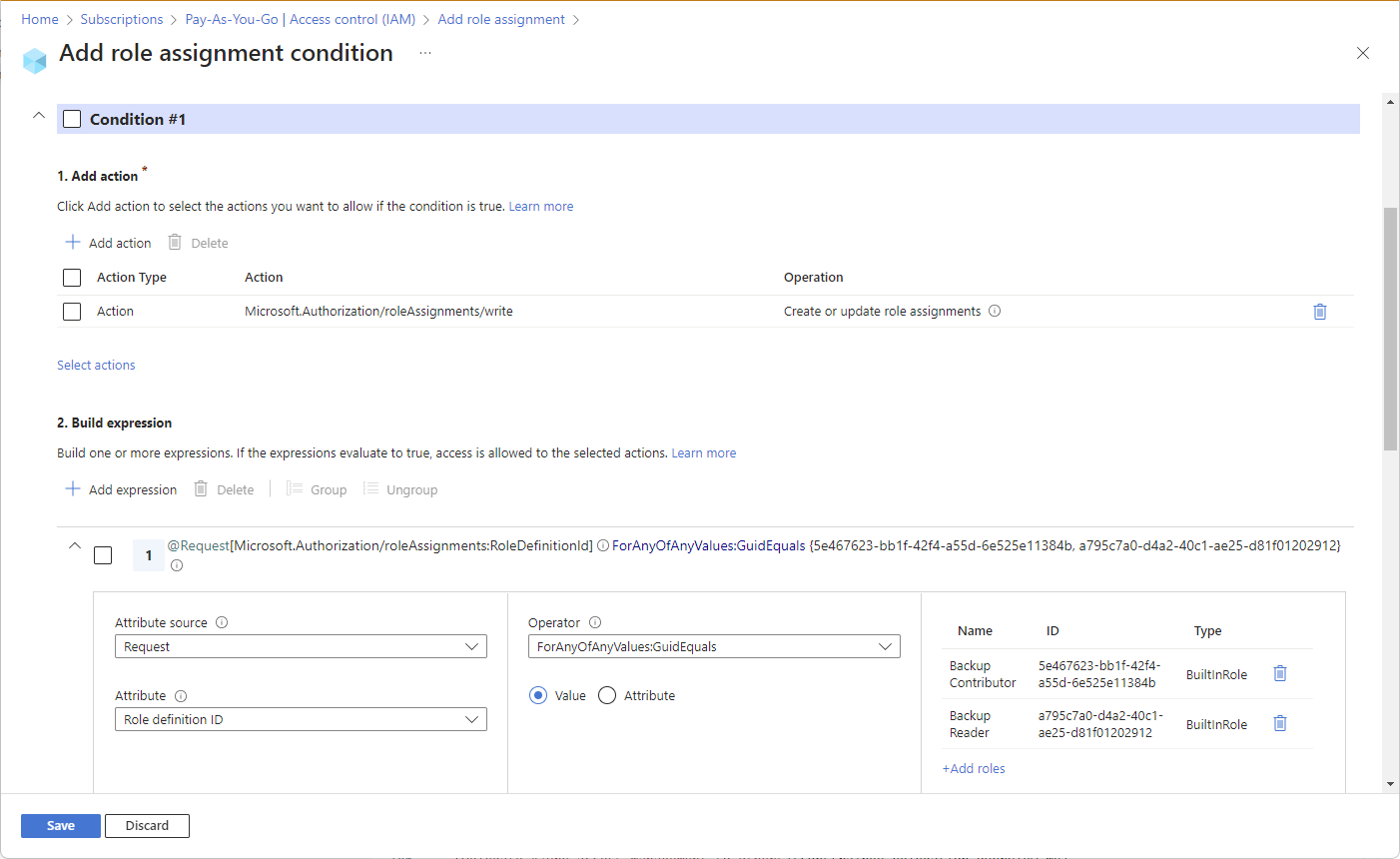This screenshot has width=1400, height=859.
Task: Select the Attribute radio button
Action: [607, 696]
